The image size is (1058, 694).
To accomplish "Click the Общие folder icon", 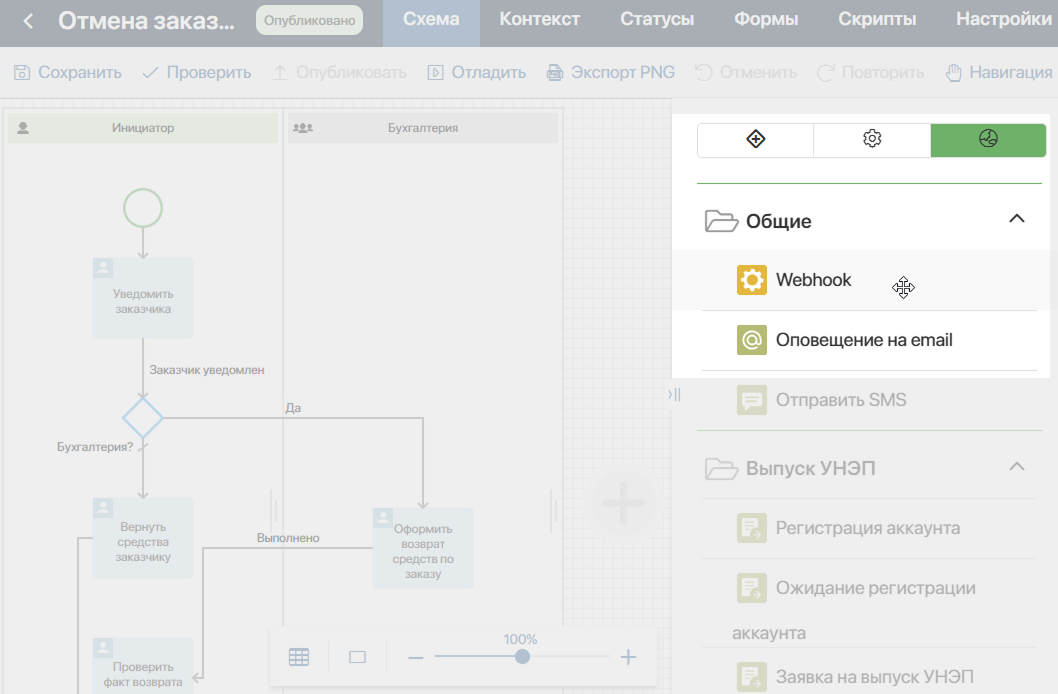I will pyautogui.click(x=721, y=221).
